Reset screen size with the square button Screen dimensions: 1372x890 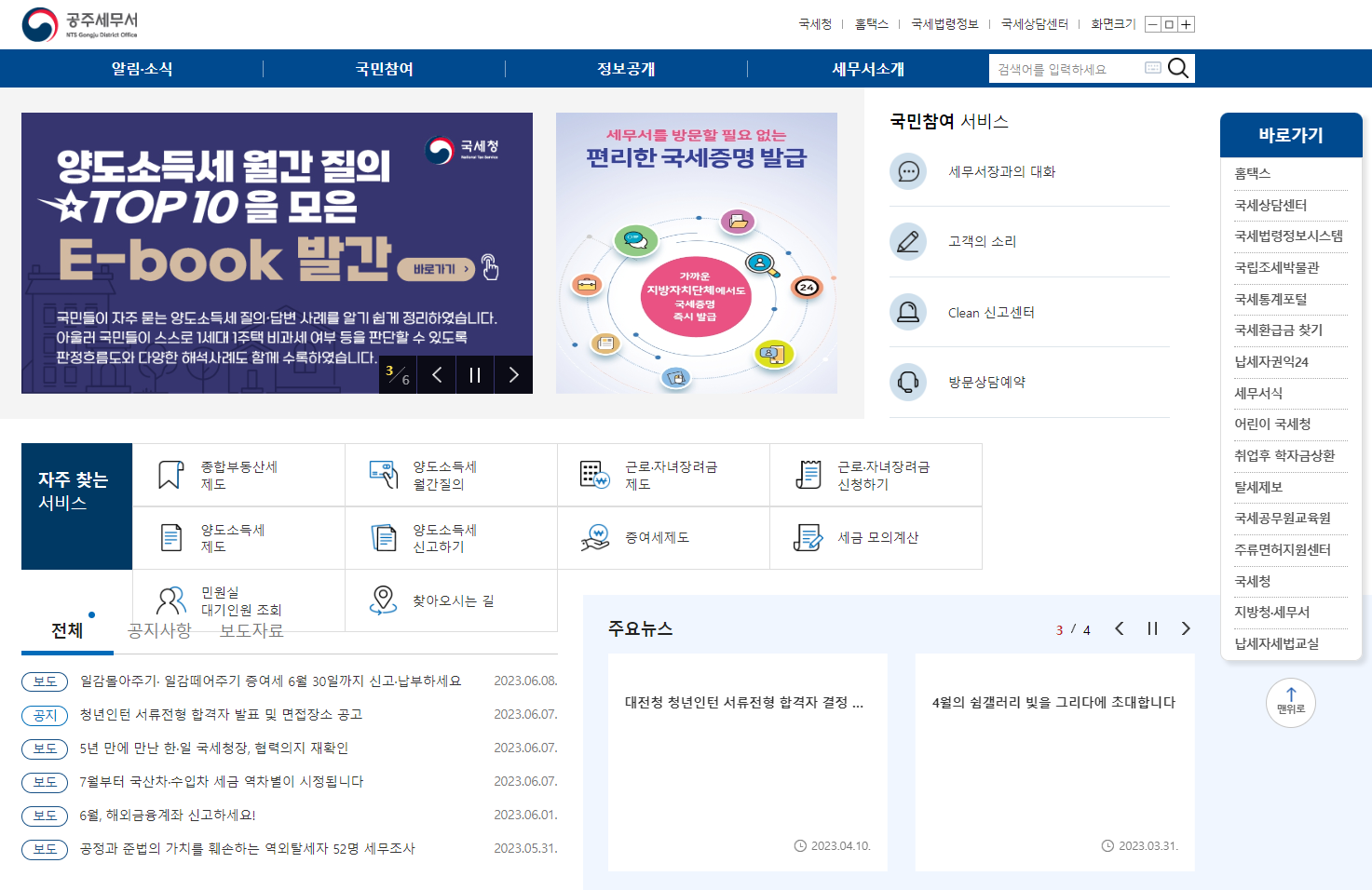click(x=1170, y=24)
